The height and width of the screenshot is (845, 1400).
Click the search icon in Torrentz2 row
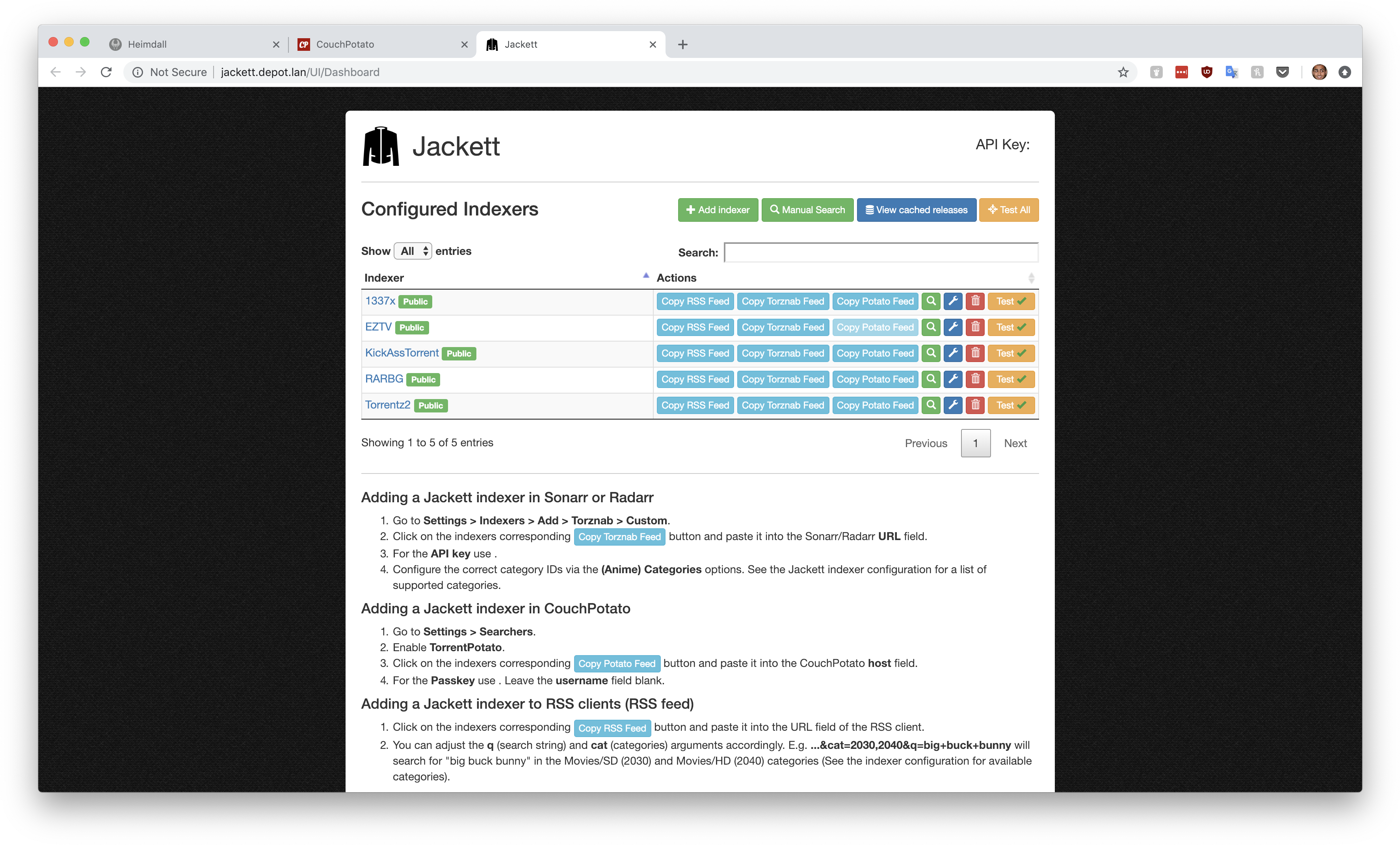pyautogui.click(x=931, y=405)
